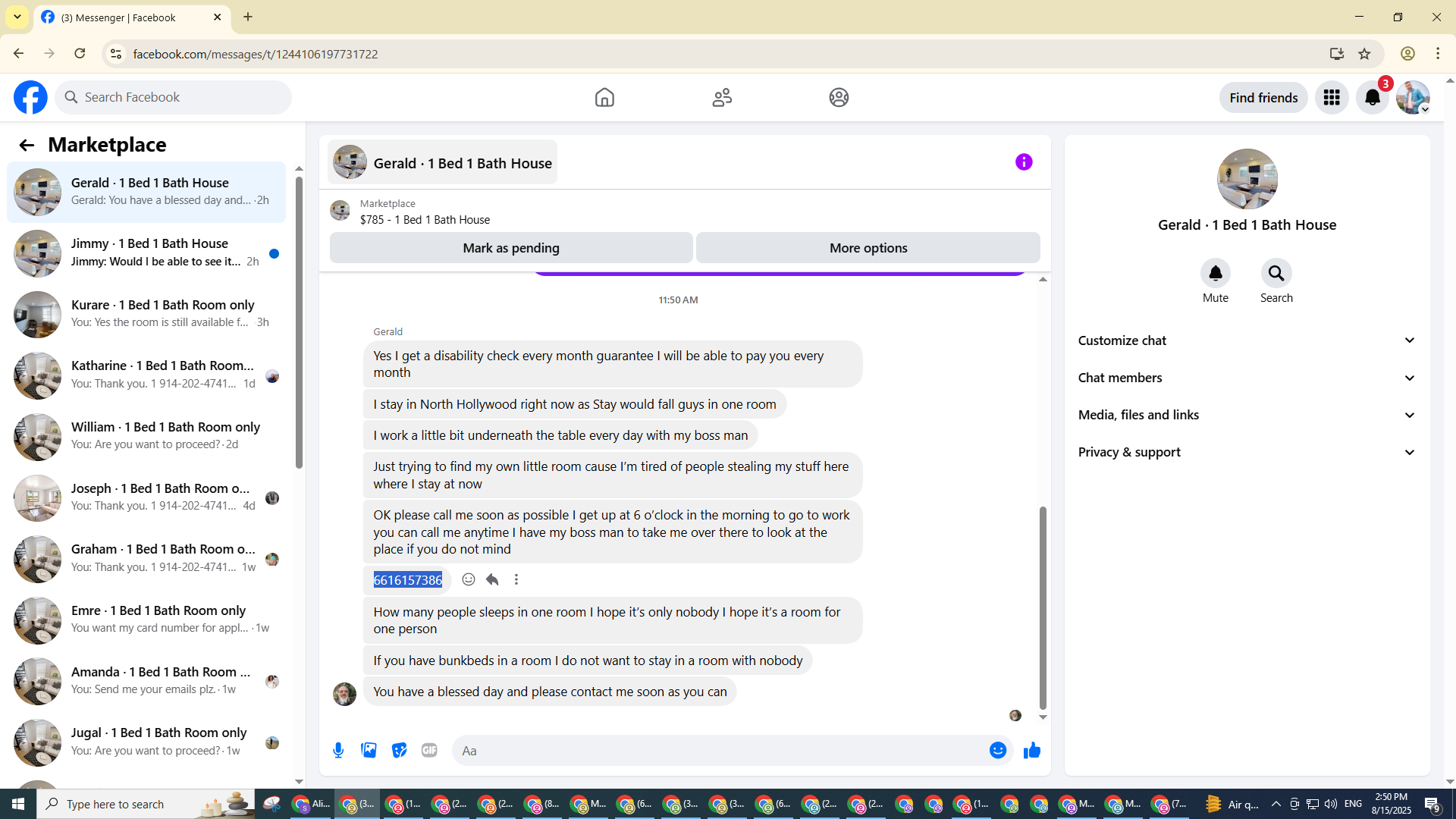
Task: Attach a photo using the image icon
Action: 369,751
